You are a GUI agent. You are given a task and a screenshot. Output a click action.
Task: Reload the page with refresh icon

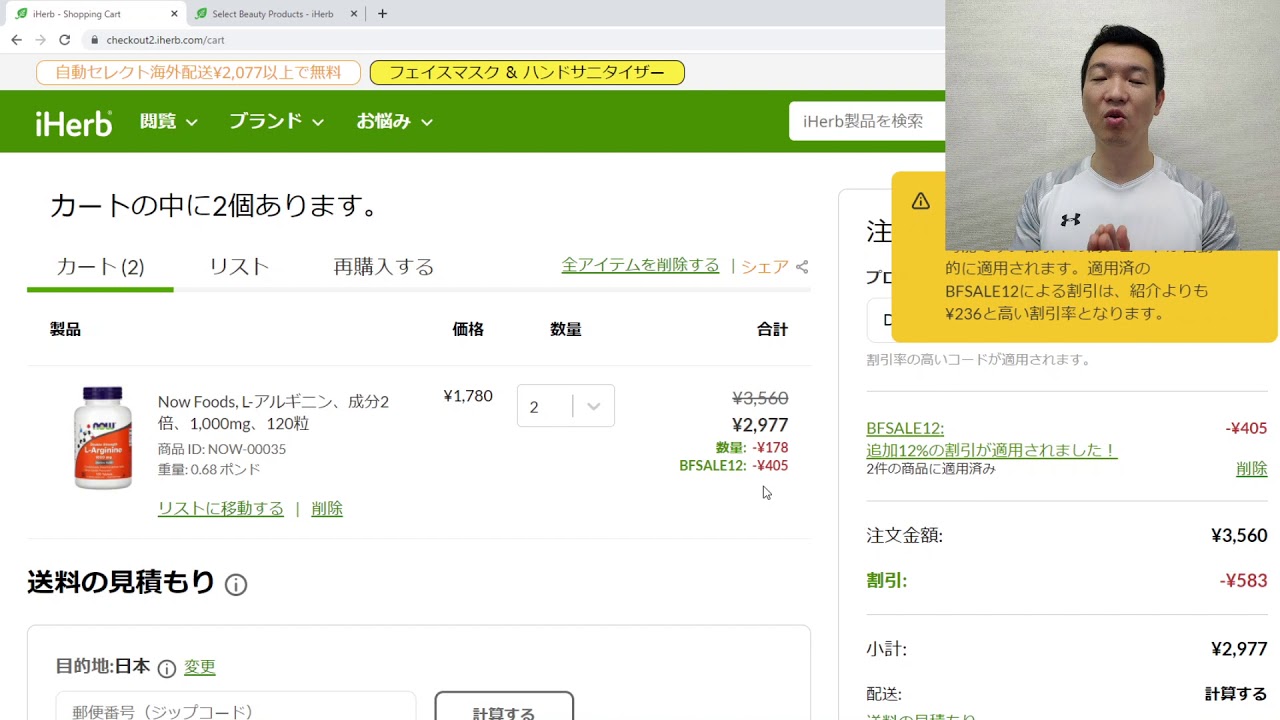click(x=65, y=40)
